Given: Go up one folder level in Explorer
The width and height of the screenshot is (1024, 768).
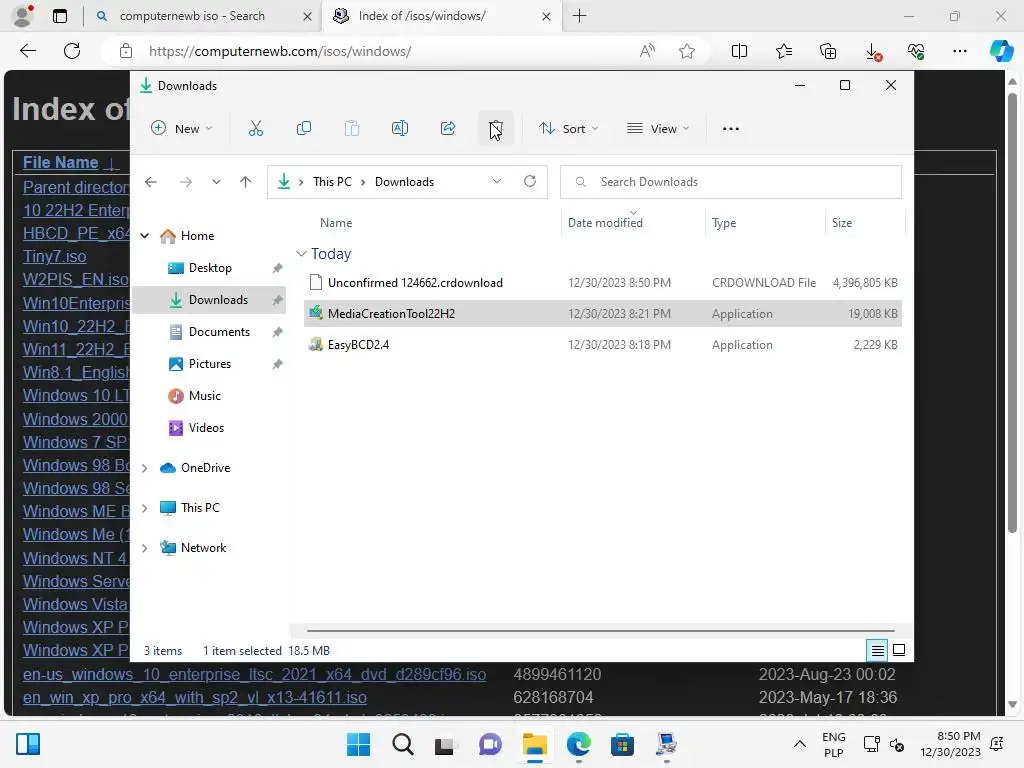Looking at the screenshot, I should pyautogui.click(x=246, y=182).
